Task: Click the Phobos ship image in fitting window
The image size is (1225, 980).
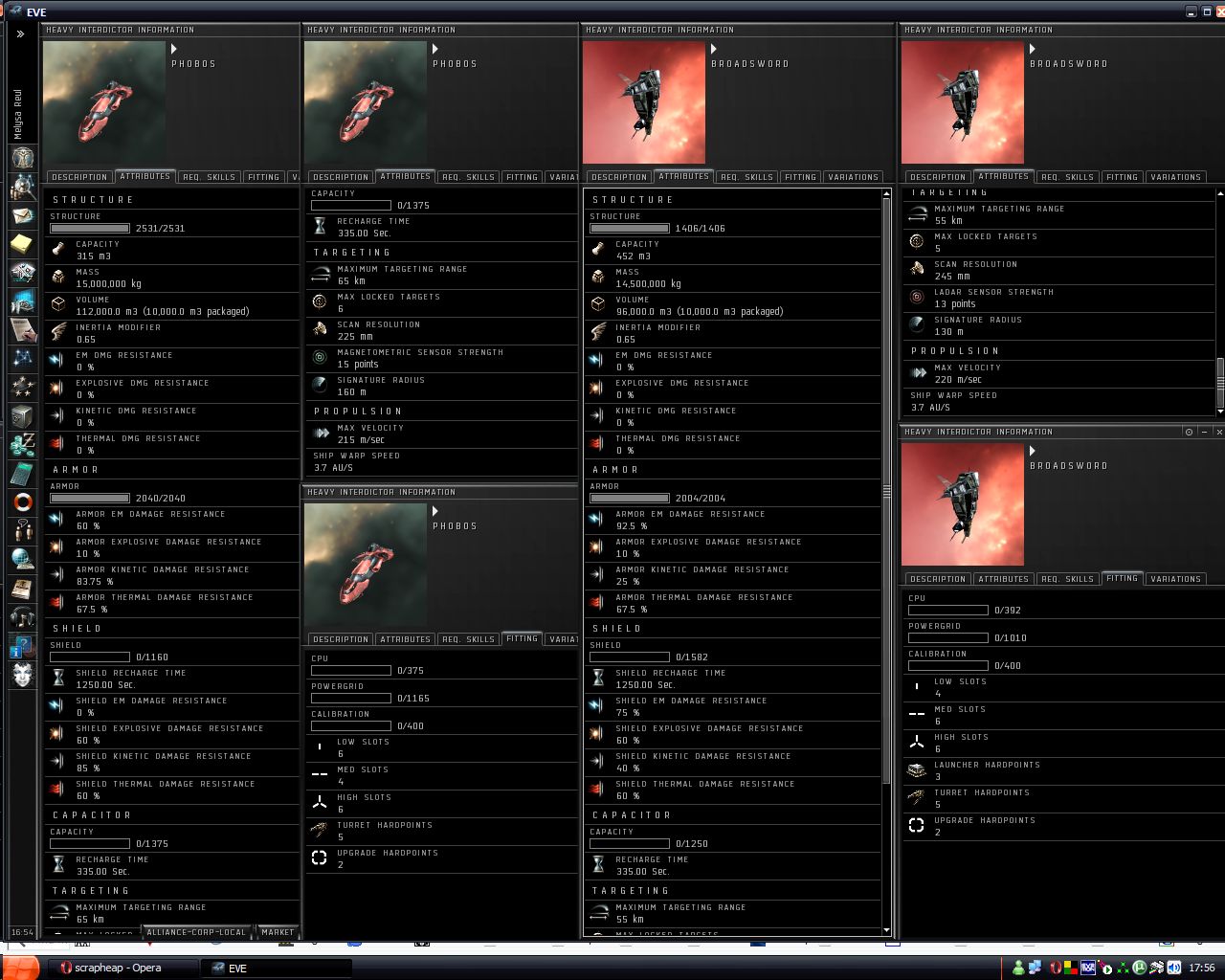Action: click(366, 565)
